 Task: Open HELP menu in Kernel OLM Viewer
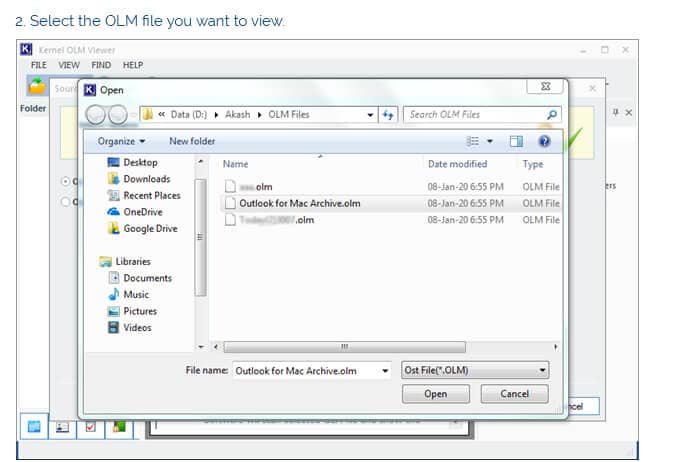tap(133, 65)
